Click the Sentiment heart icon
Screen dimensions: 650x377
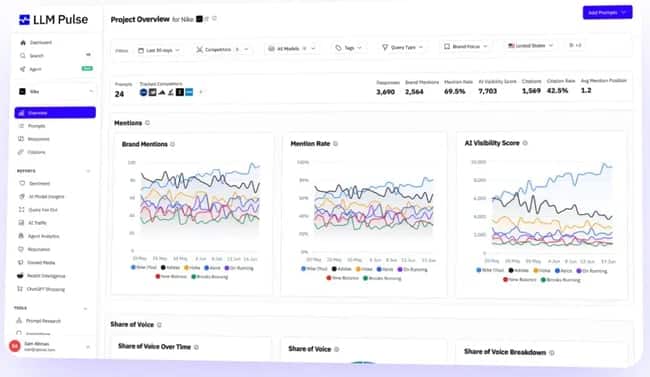point(22,183)
